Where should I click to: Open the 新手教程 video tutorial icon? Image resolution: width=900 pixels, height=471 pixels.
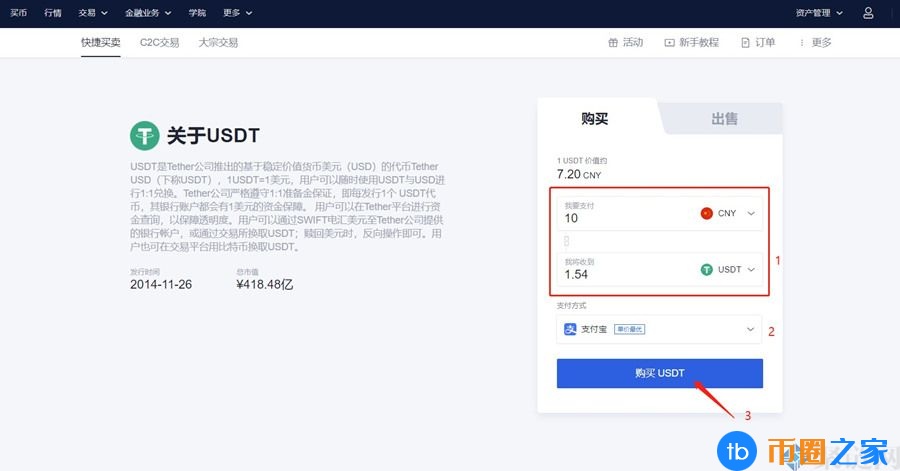click(668, 43)
